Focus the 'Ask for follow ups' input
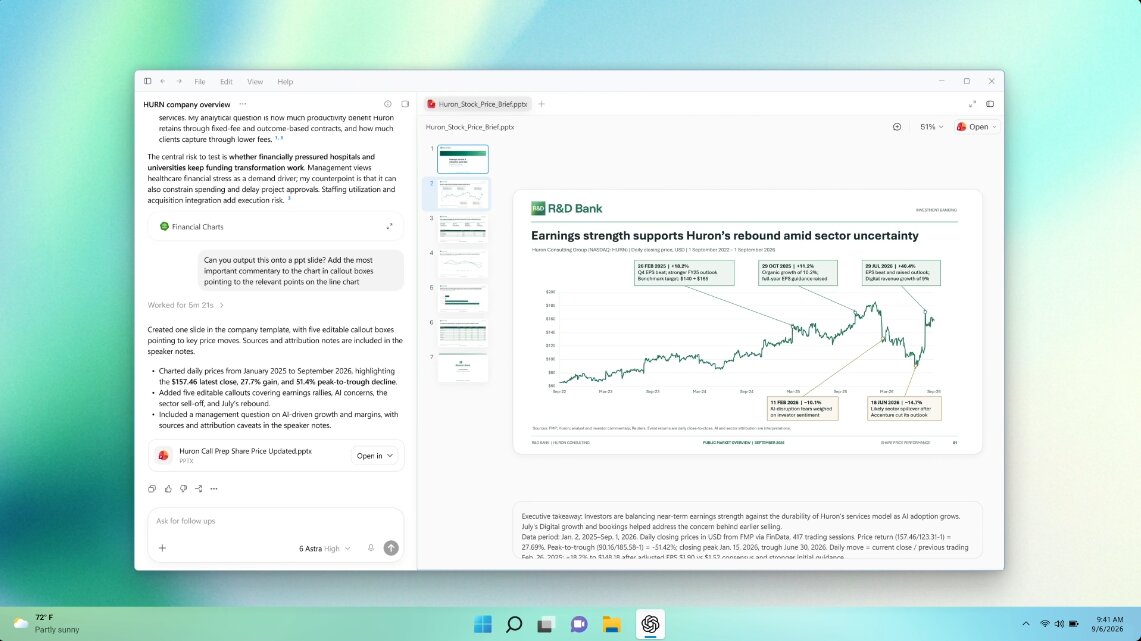The height and width of the screenshot is (641, 1141). click(x=275, y=521)
